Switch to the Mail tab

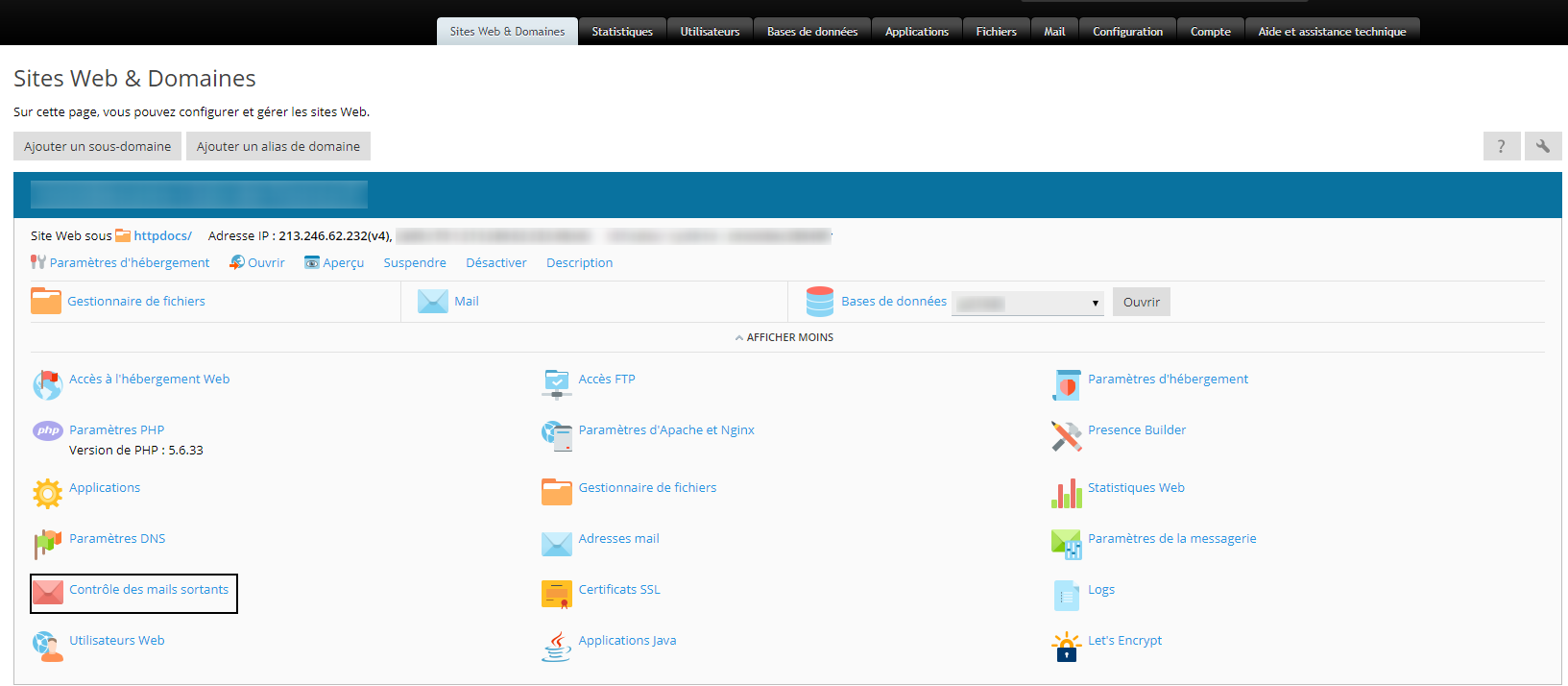tap(1054, 32)
